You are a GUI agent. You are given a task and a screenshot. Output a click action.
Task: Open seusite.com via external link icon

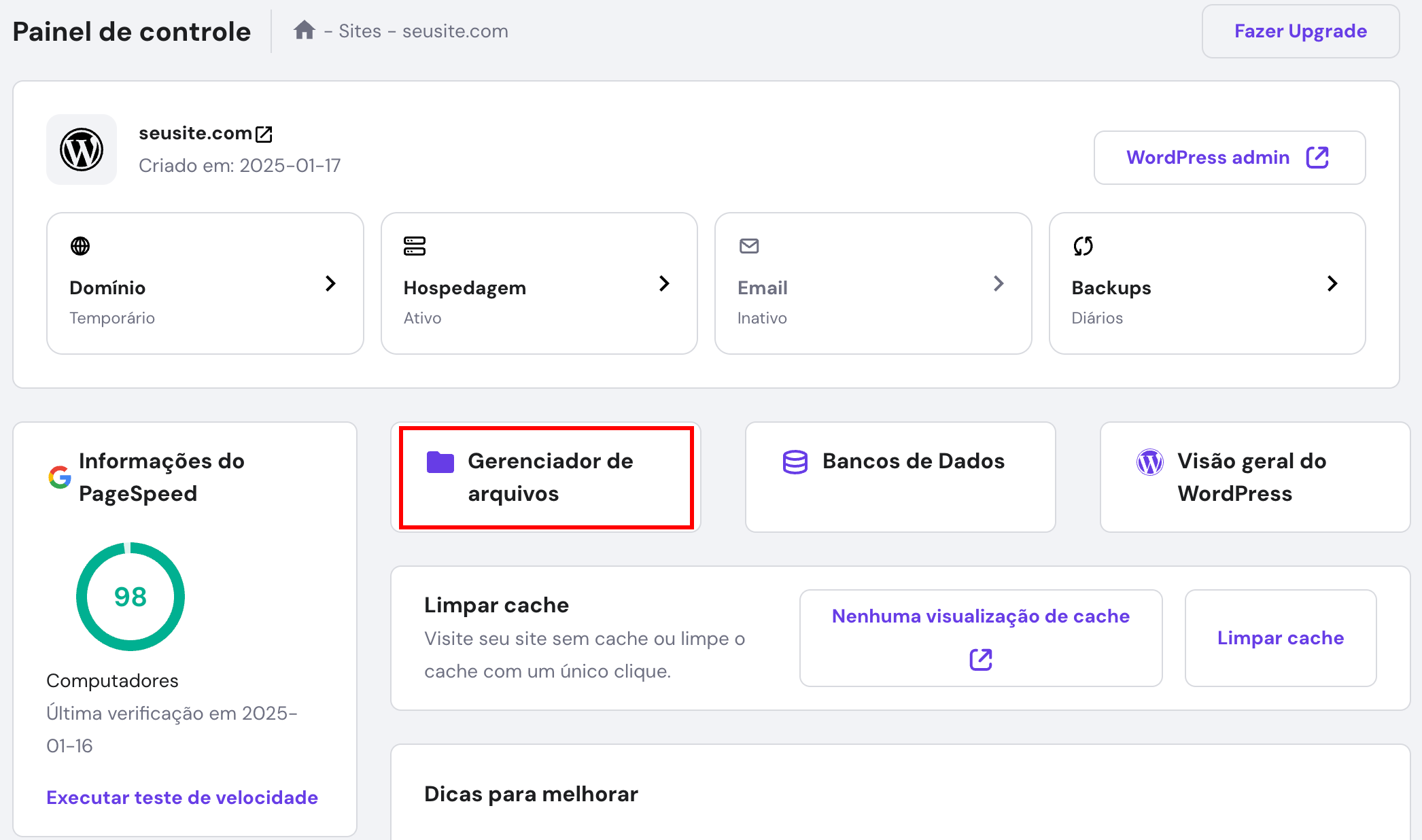tap(264, 133)
